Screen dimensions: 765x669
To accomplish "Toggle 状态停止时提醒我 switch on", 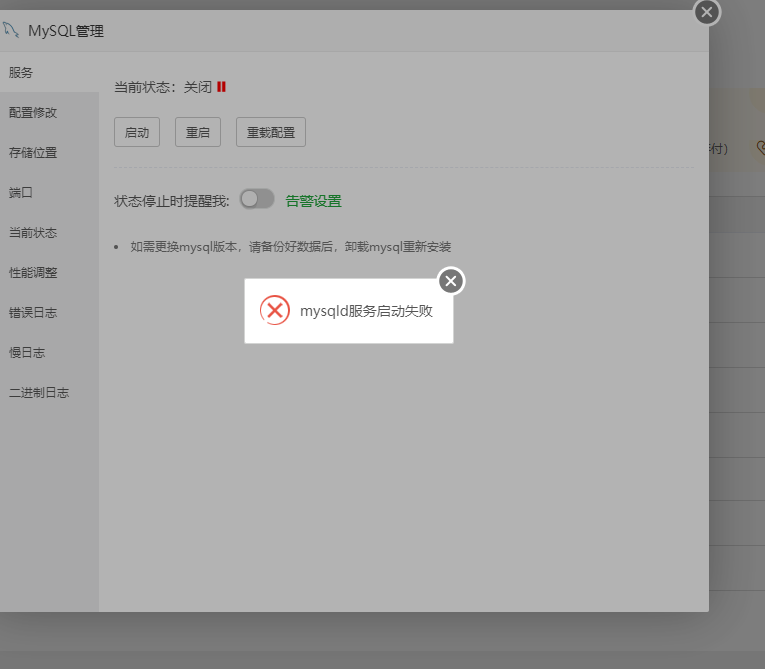I will point(257,199).
